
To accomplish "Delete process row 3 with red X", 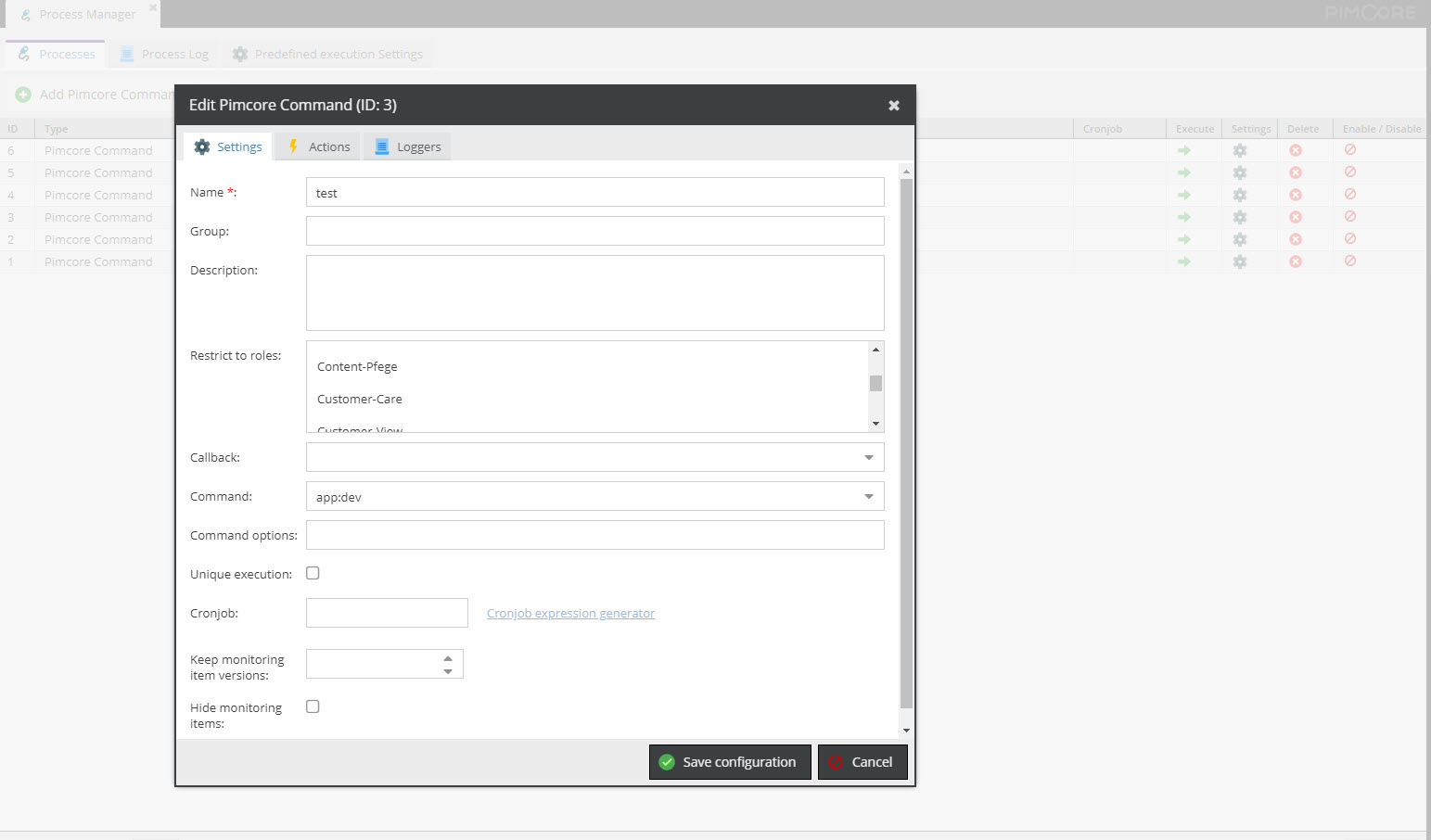I will click(x=1296, y=217).
